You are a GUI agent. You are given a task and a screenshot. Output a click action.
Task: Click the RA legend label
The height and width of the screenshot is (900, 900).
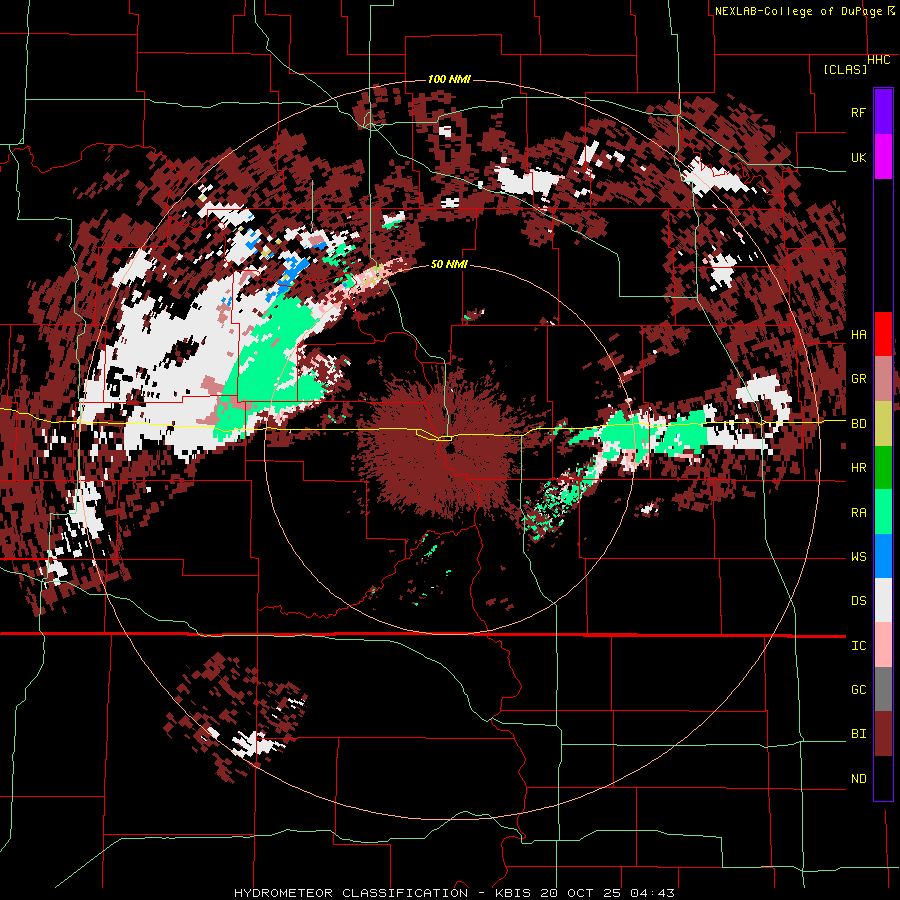(858, 513)
